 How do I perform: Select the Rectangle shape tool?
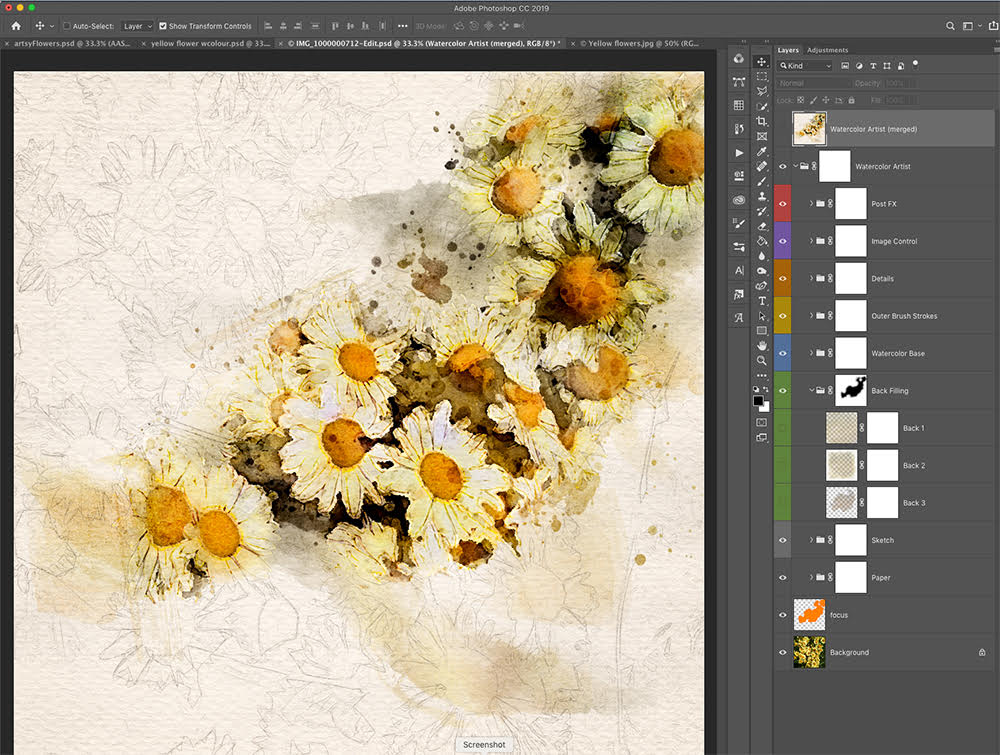coord(761,331)
